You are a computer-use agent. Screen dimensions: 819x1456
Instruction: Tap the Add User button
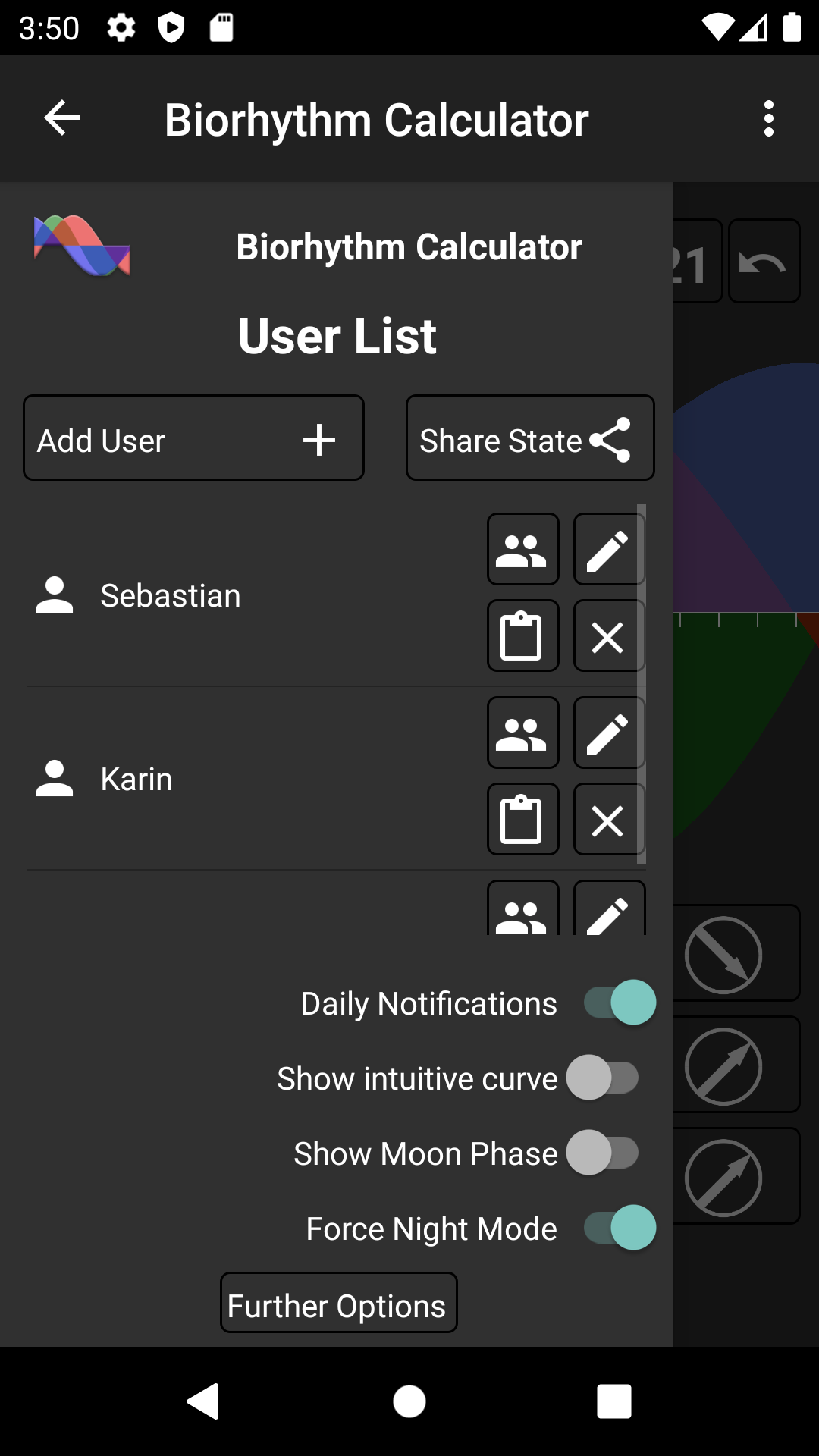[x=193, y=438]
